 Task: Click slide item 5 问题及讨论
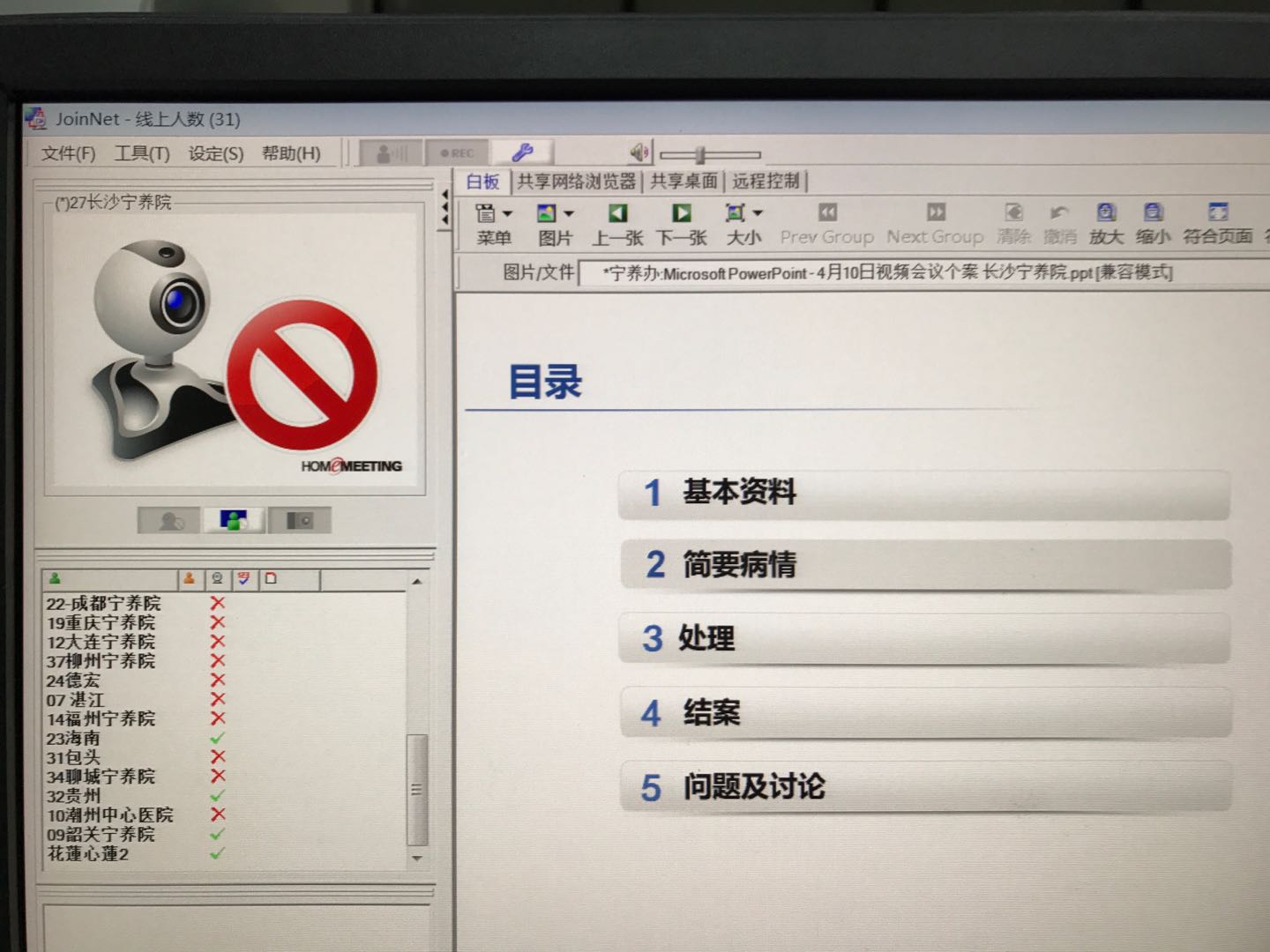tap(926, 786)
